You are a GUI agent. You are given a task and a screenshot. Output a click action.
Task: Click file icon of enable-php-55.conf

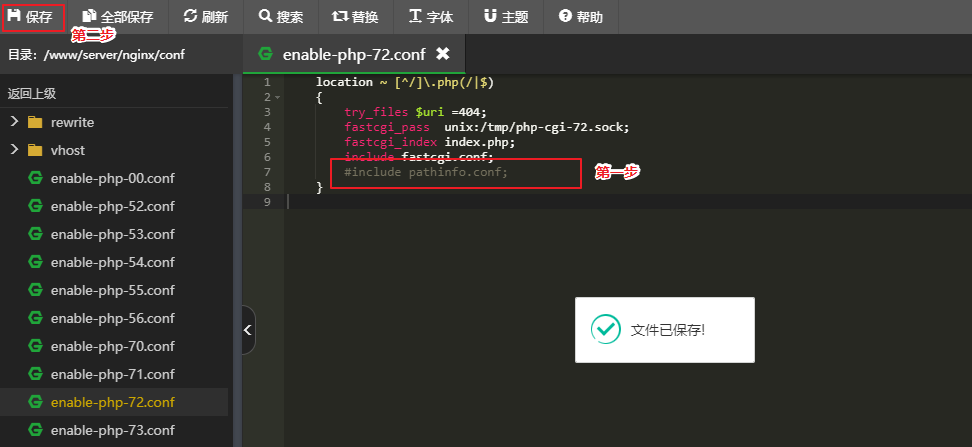tap(35, 290)
